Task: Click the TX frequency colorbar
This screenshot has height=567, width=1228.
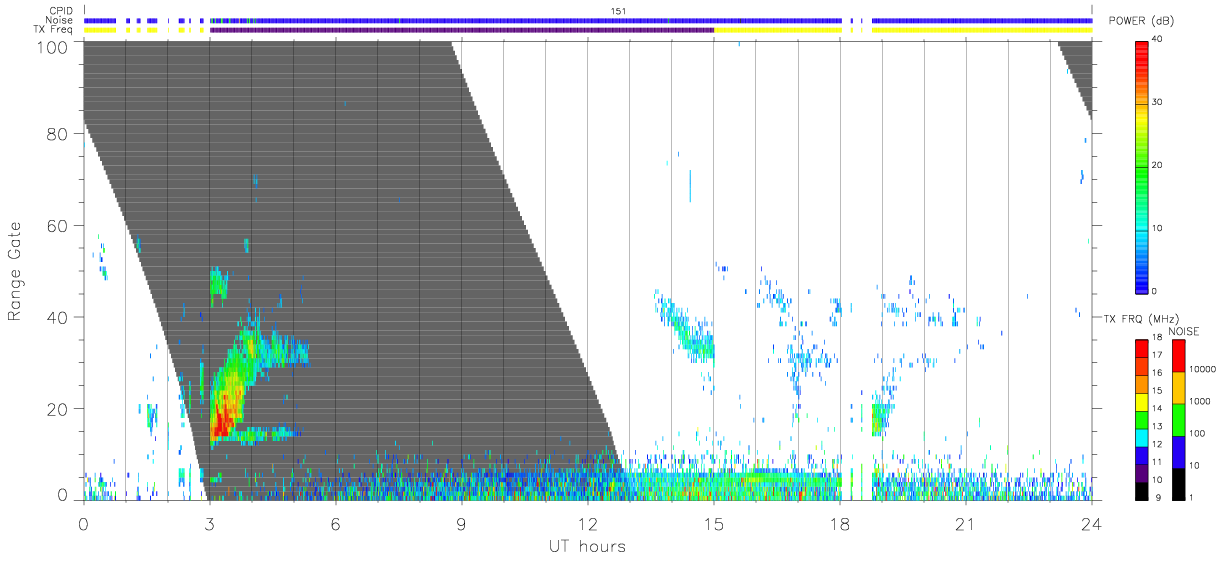Action: pos(1142,419)
